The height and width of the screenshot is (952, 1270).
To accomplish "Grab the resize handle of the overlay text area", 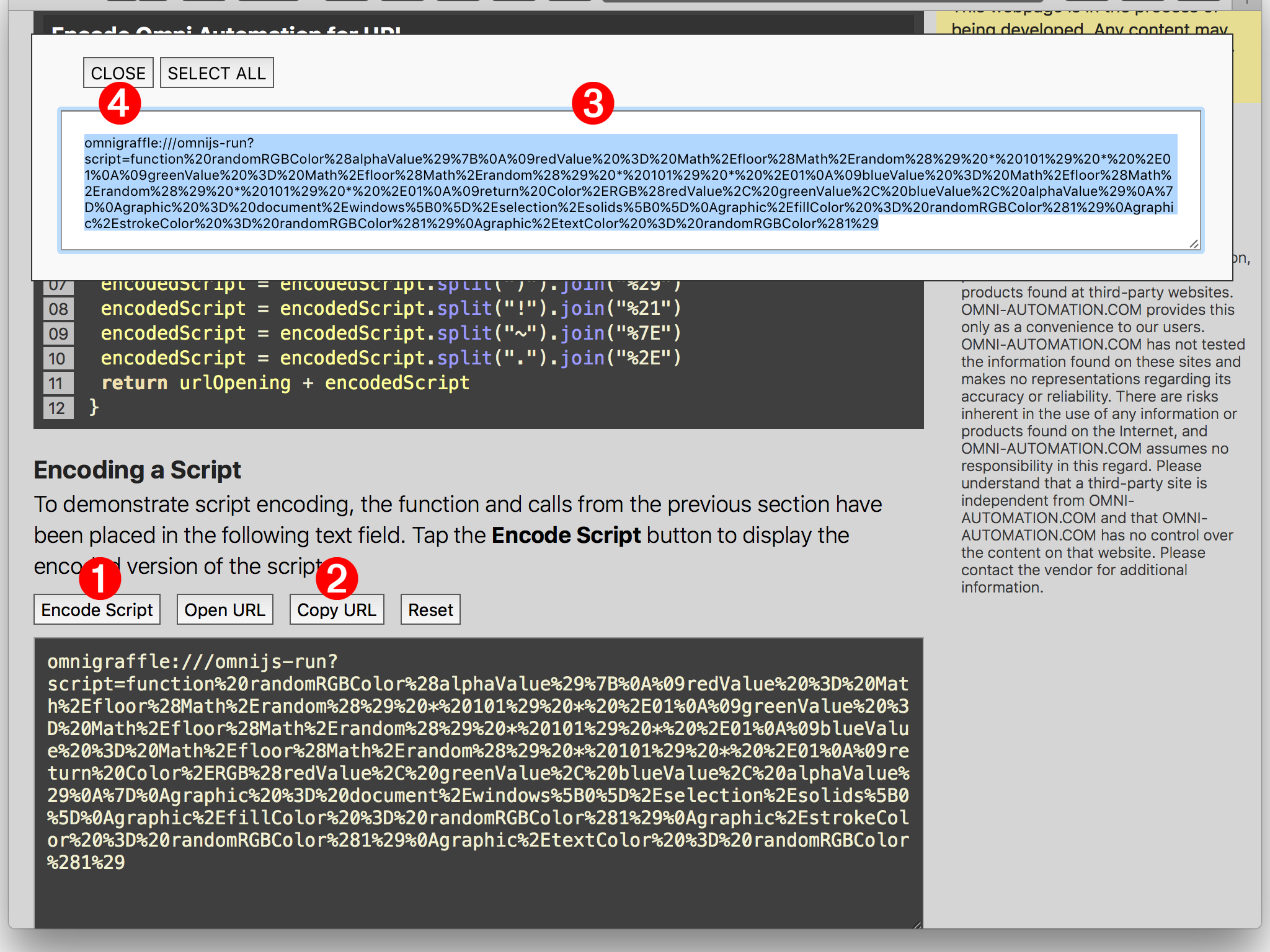I will (1194, 244).
